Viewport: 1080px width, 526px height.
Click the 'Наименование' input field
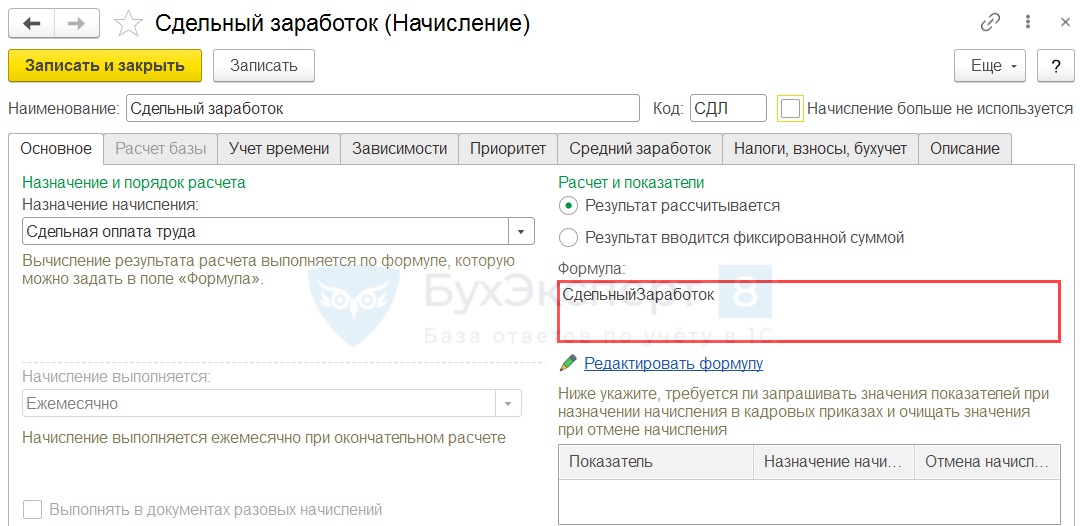(382, 108)
